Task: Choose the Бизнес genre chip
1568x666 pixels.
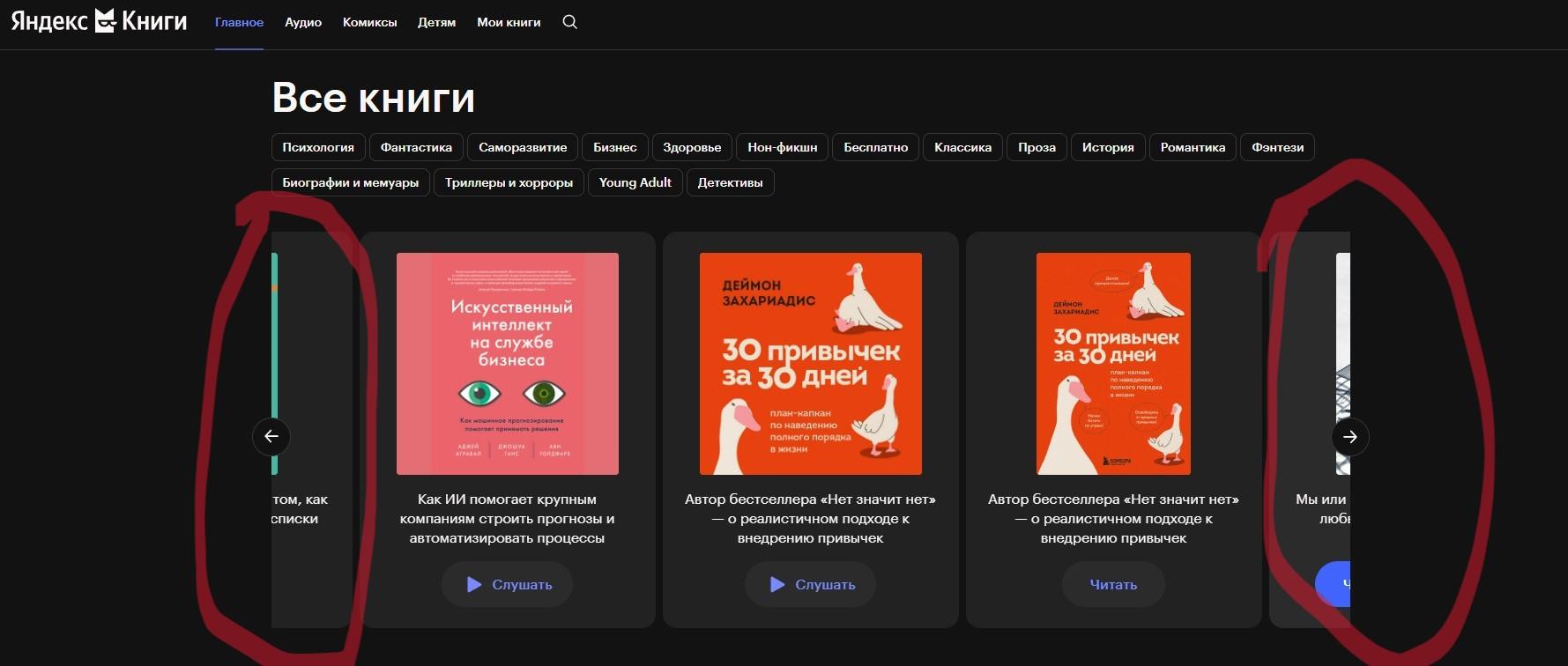Action: pos(615,147)
